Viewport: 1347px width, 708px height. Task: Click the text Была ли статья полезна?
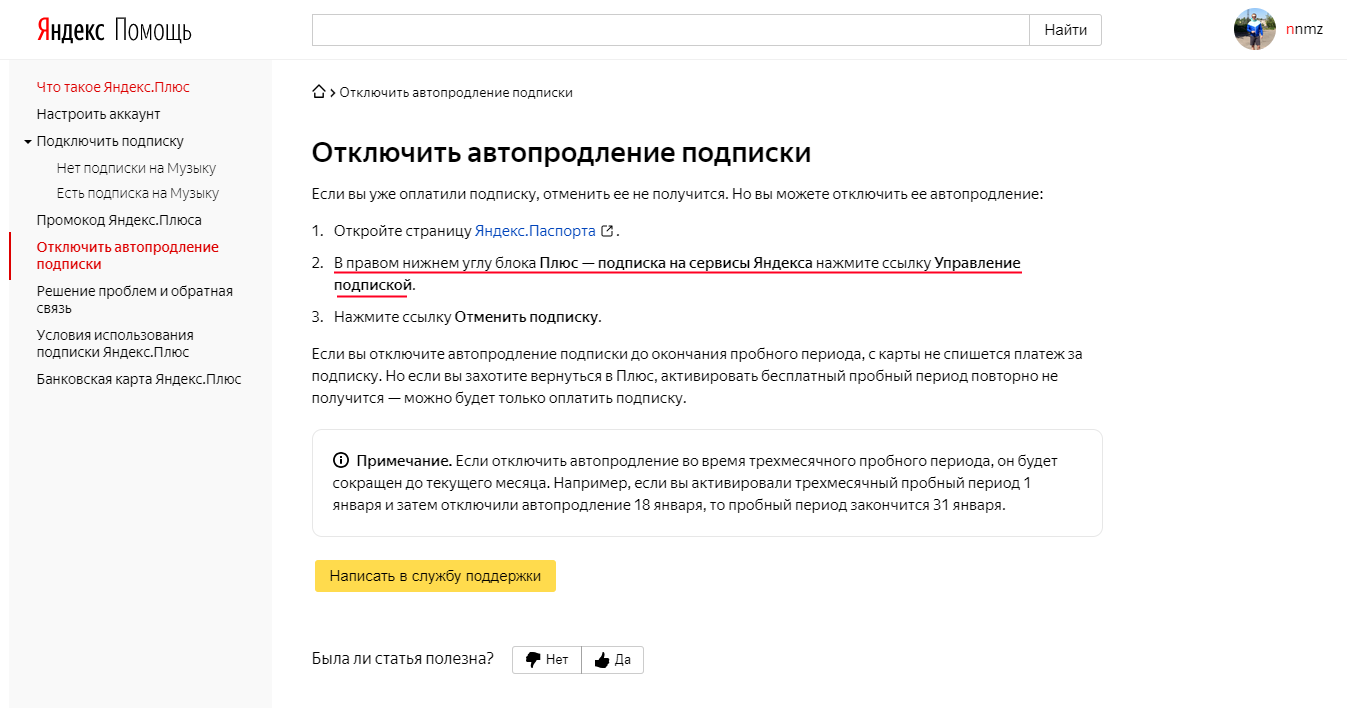point(403,659)
